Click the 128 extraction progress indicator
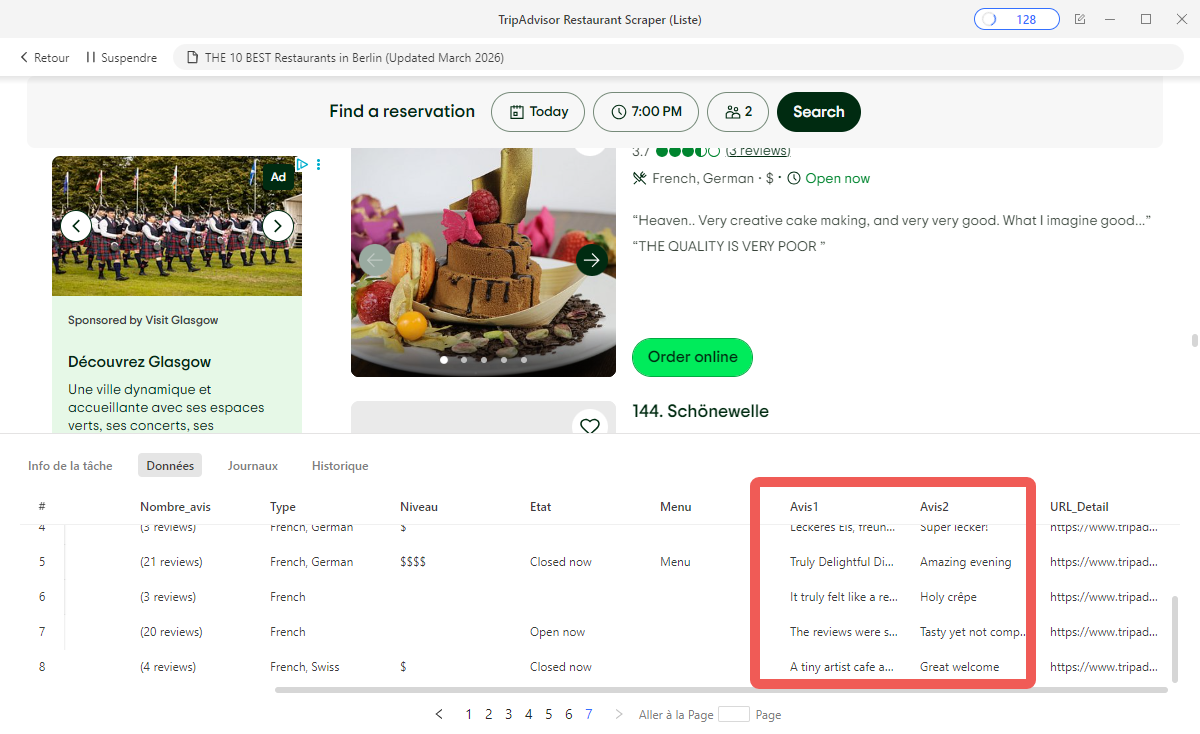This screenshot has height=734, width=1200. pyautogui.click(x=1016, y=18)
